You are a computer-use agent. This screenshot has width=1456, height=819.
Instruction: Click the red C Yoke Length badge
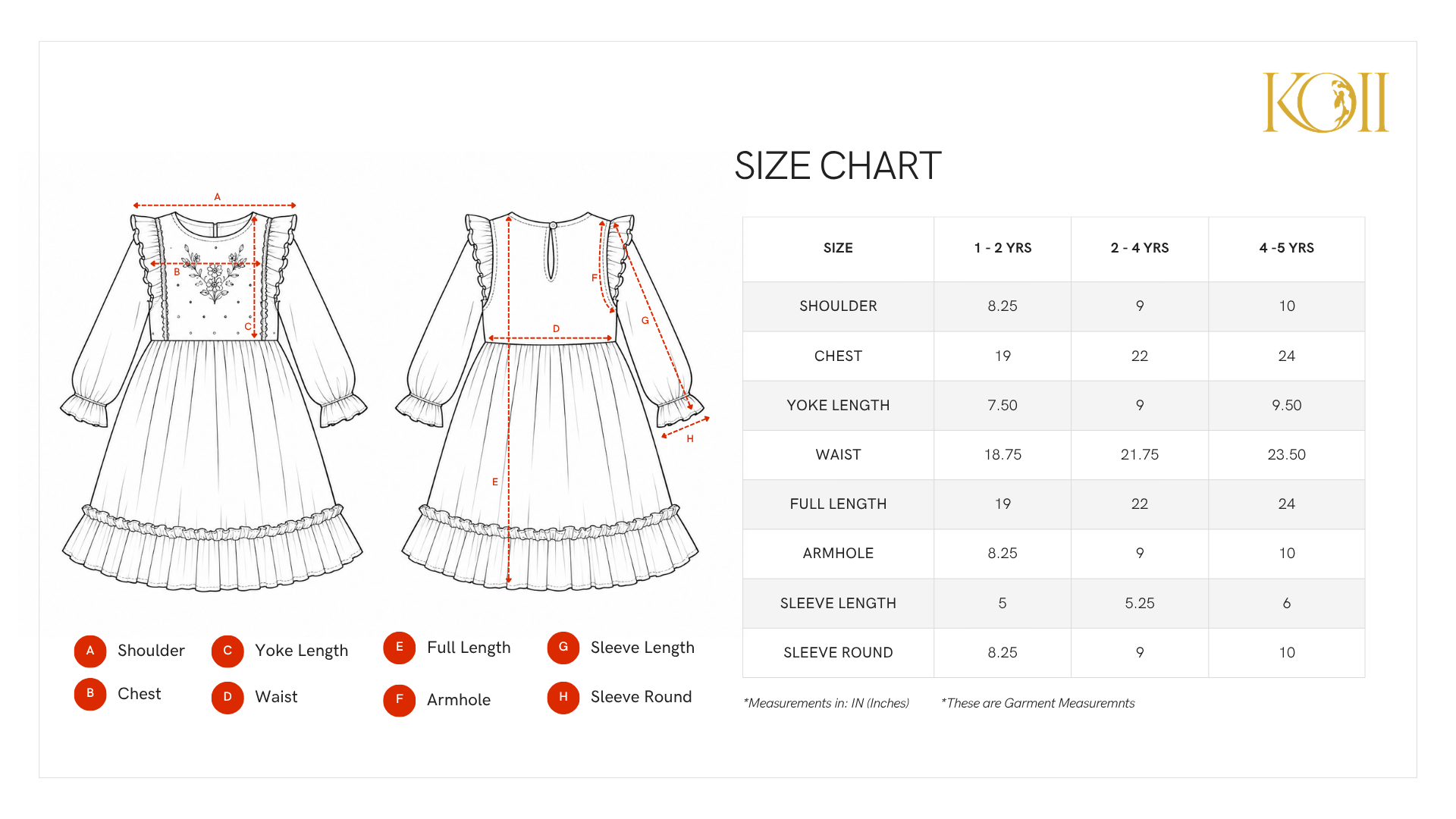coord(227,651)
